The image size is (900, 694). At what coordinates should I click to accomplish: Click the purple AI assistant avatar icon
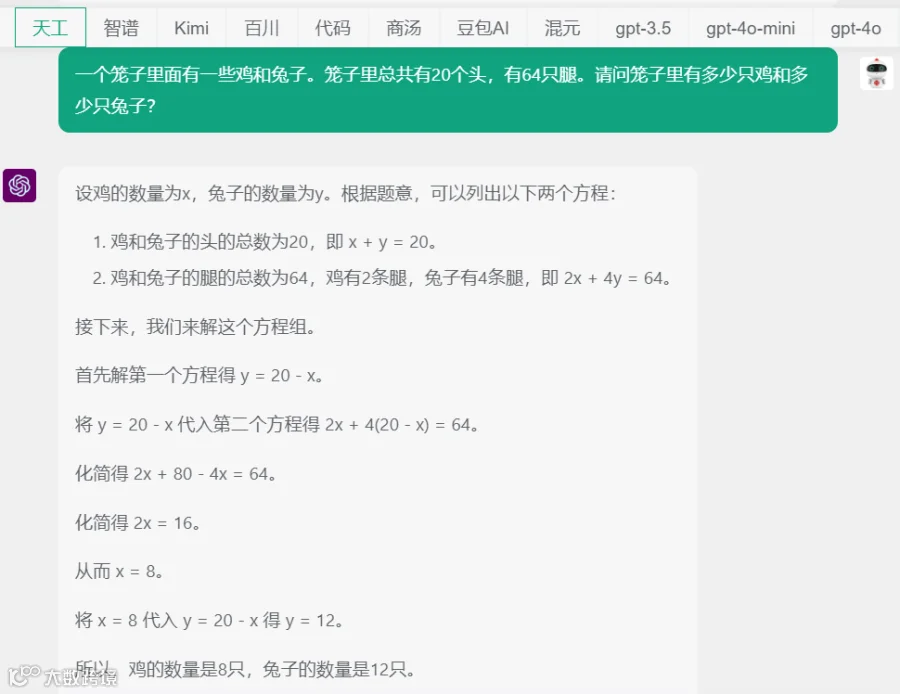[x=20, y=185]
